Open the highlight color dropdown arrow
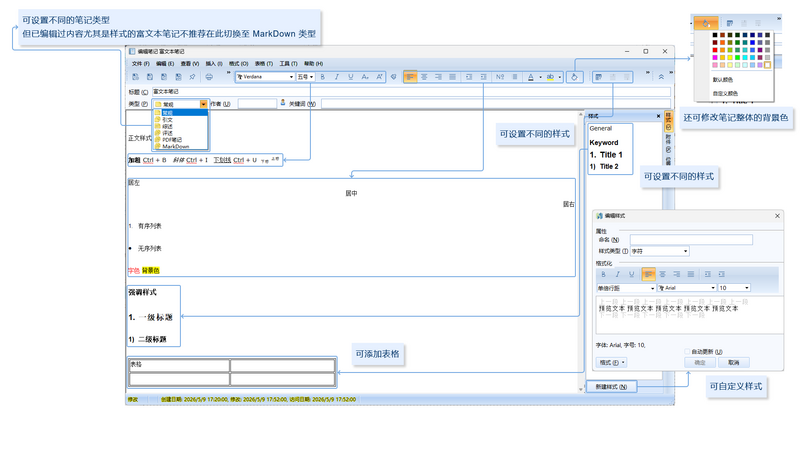Image resolution: width=800 pixels, height=450 pixels. tap(560, 78)
